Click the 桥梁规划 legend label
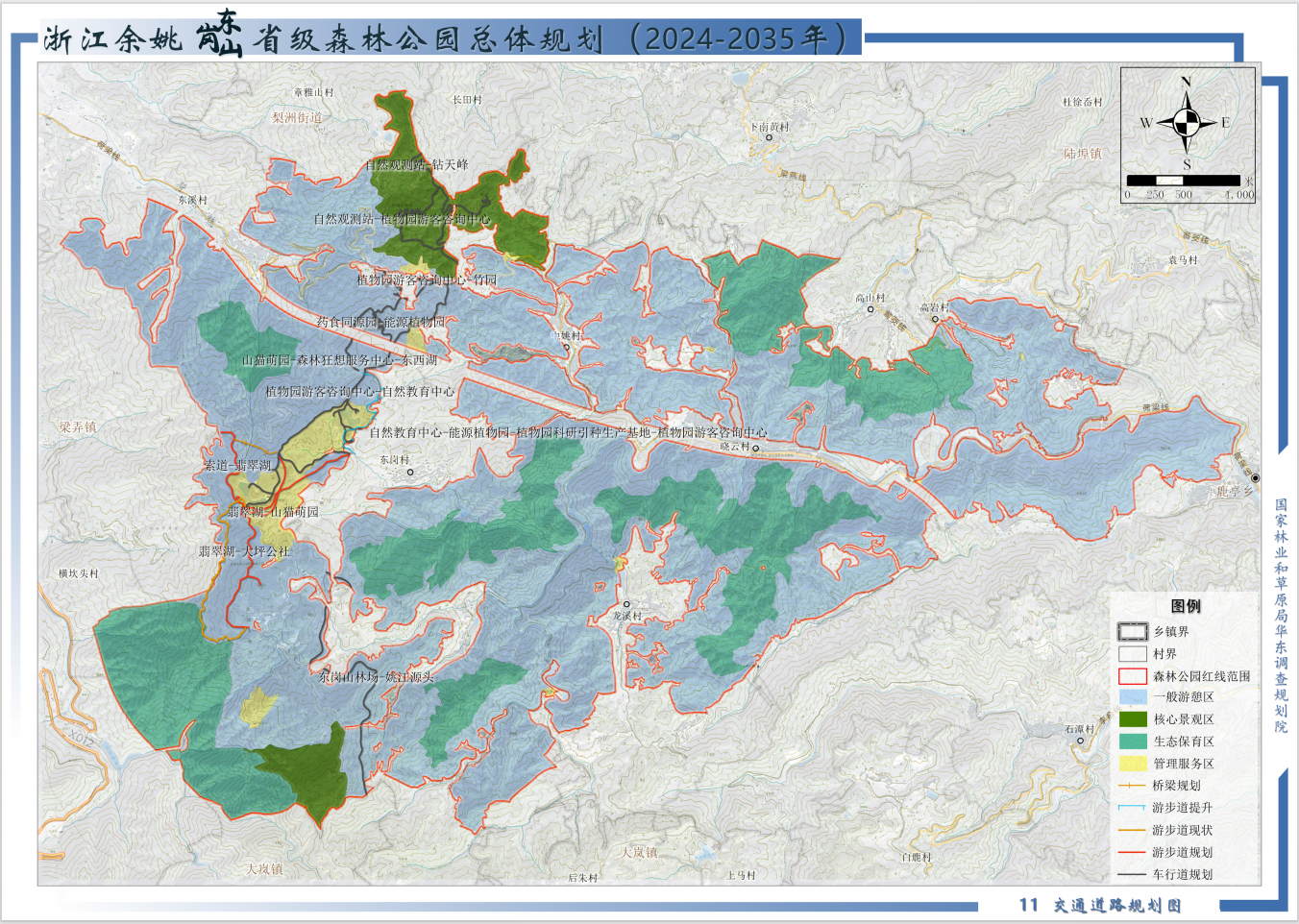 pyautogui.click(x=1177, y=786)
